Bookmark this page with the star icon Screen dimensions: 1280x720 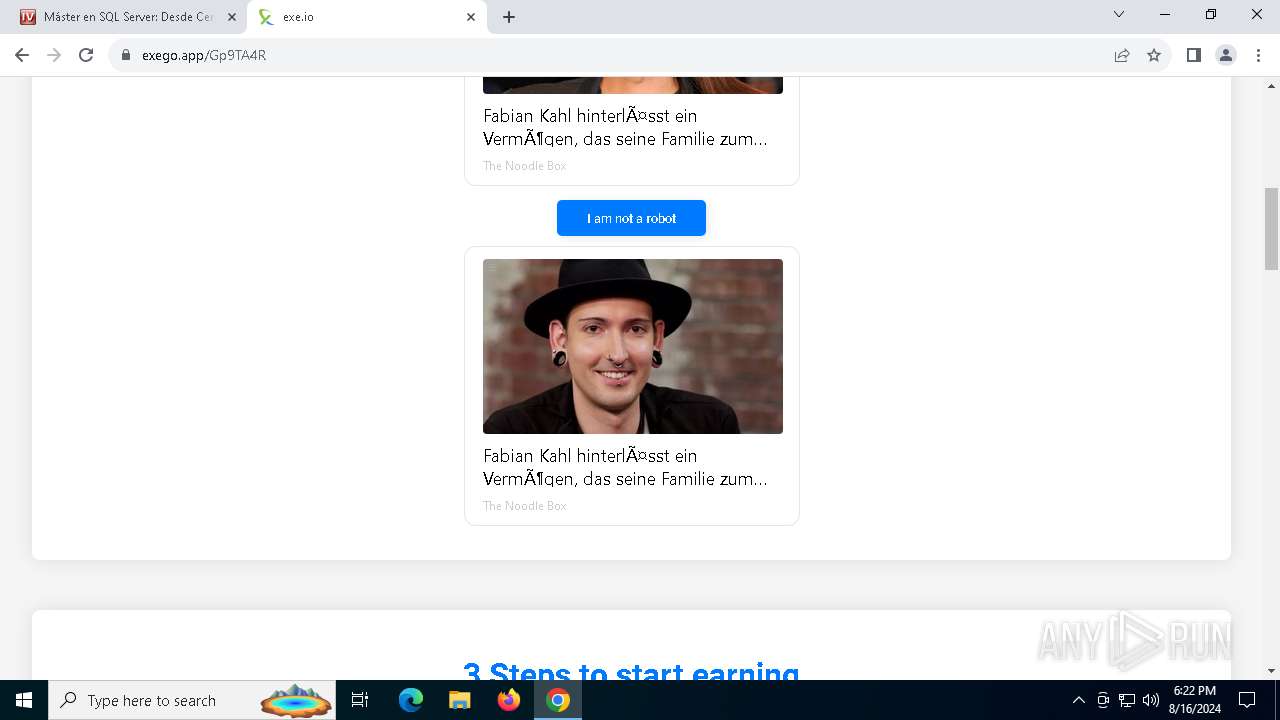(1154, 55)
